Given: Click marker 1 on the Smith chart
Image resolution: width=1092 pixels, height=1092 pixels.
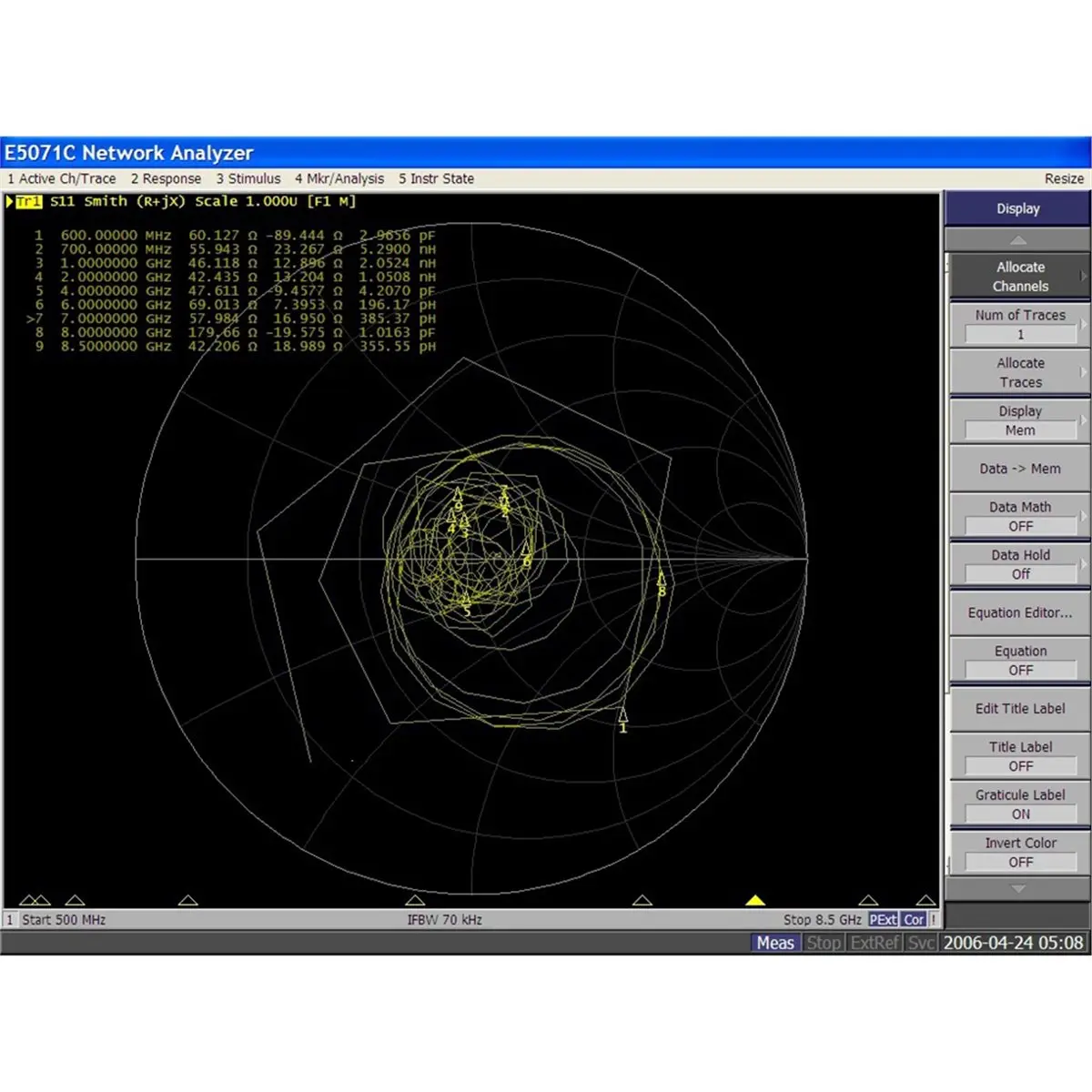Looking at the screenshot, I should [623, 721].
